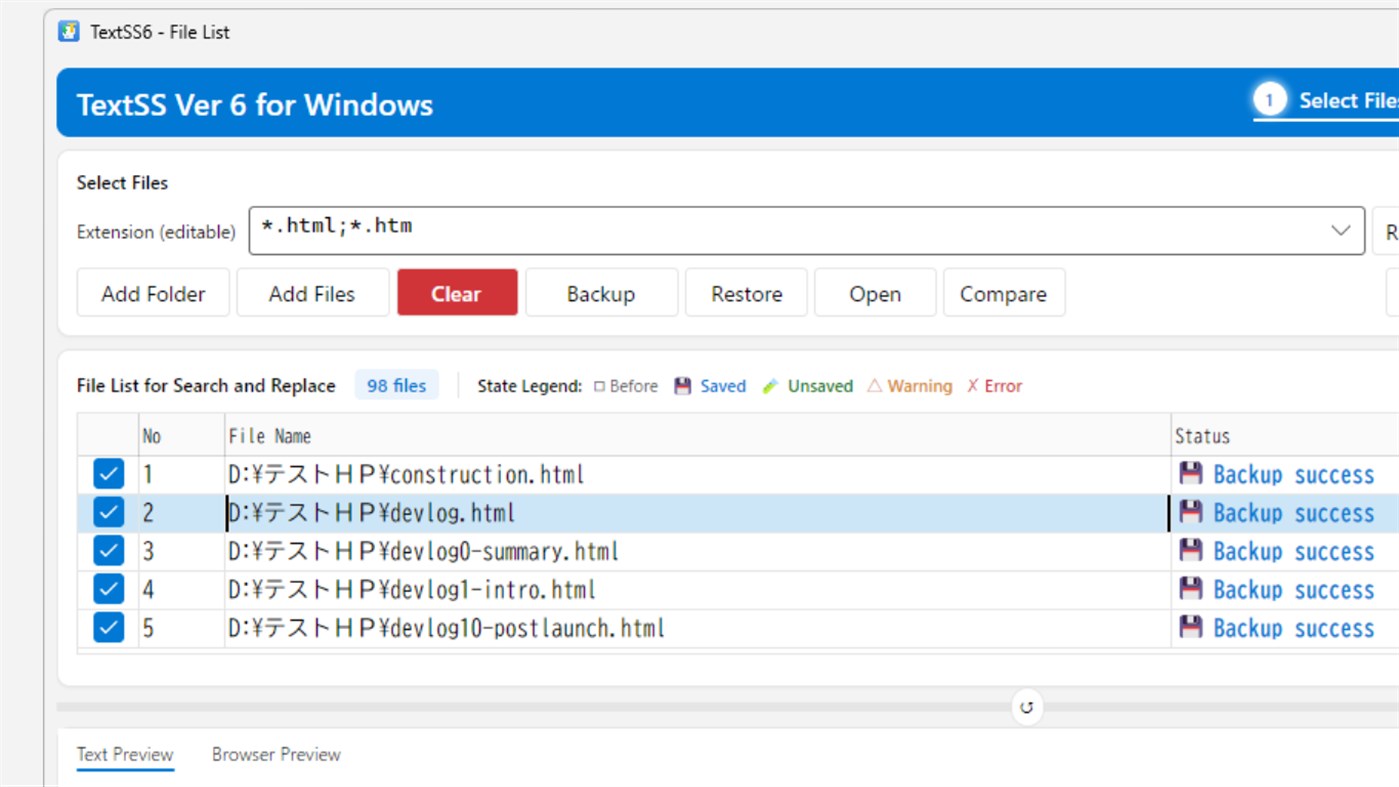Click the Saved floppy icon in State Legend
The width and height of the screenshot is (1399, 787).
(683, 386)
